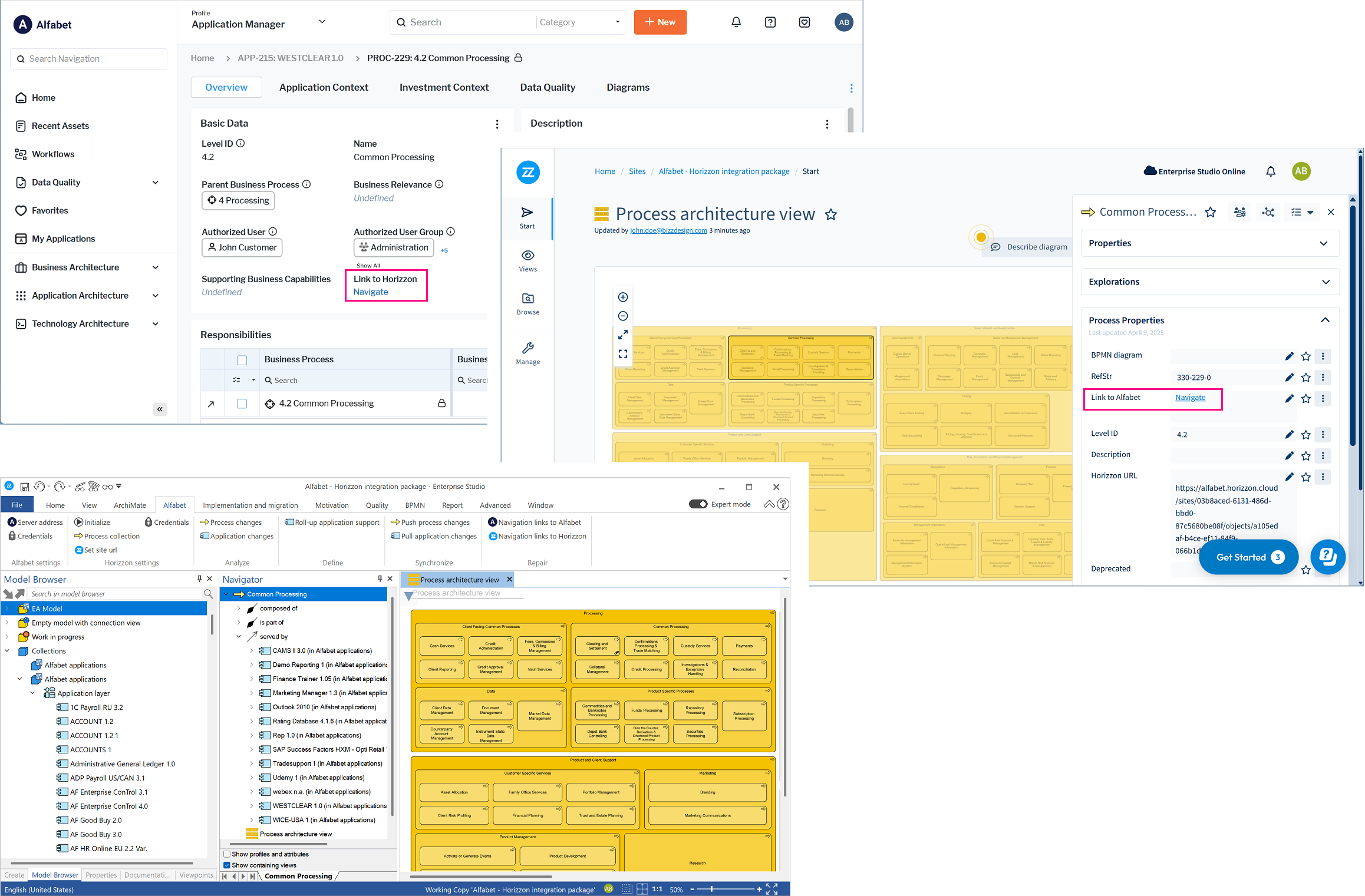Open the Category dropdown in search bar
The width and height of the screenshot is (1365, 896).
pos(580,22)
